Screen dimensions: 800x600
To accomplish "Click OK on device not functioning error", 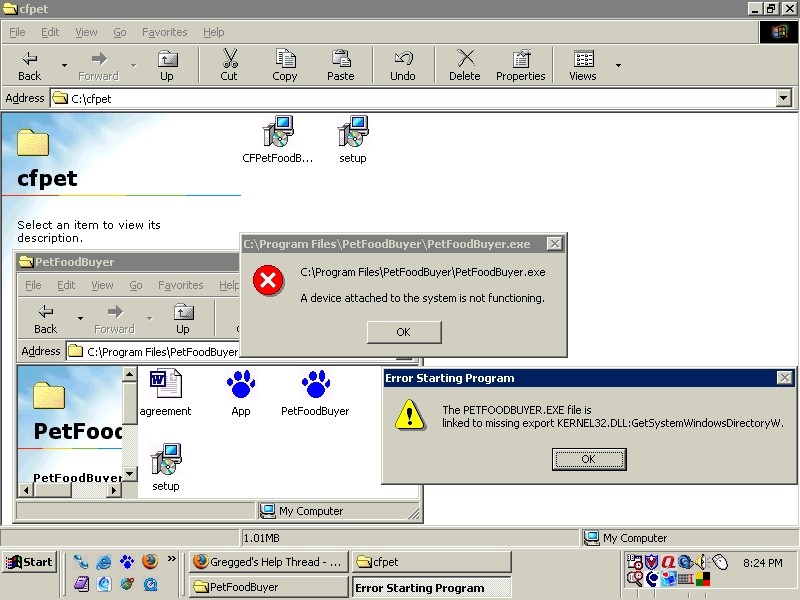I will pos(403,332).
